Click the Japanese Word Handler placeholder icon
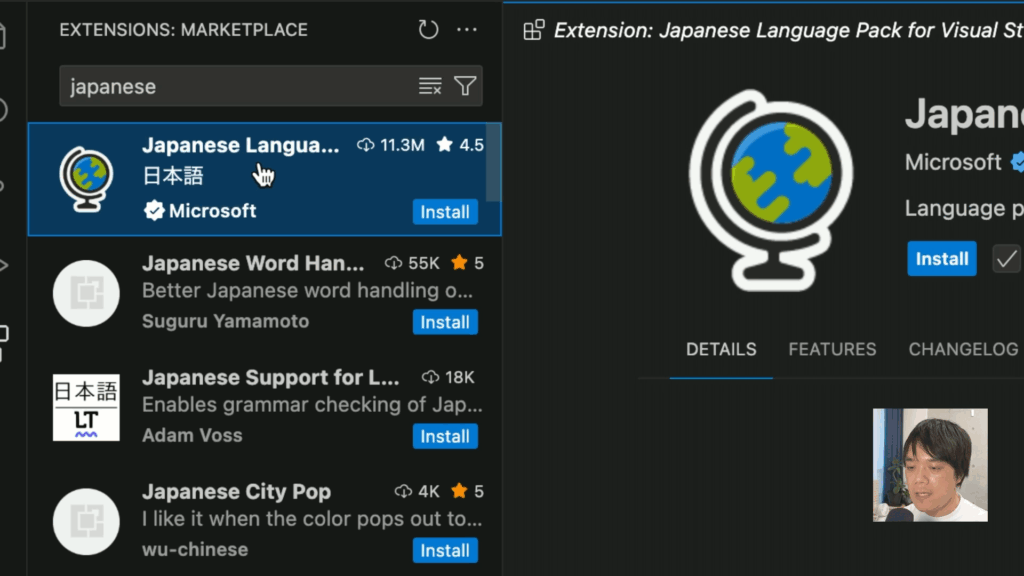The image size is (1024, 576). coord(86,293)
